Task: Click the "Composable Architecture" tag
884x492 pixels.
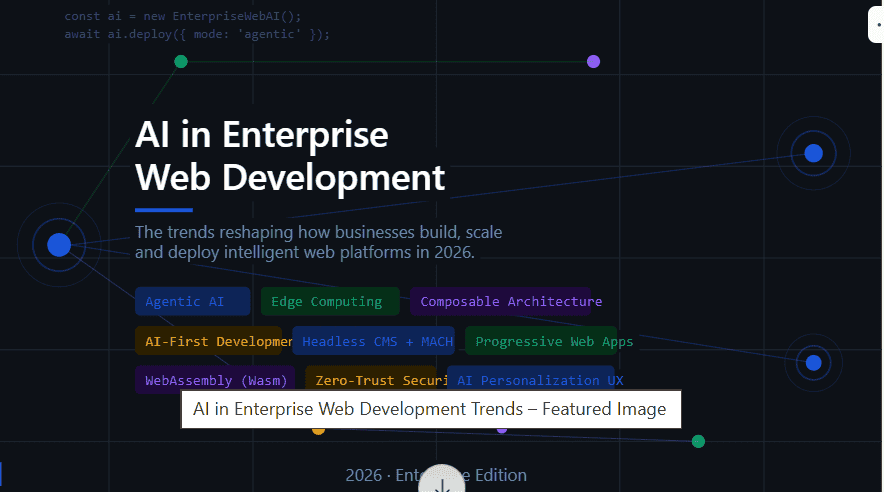Action: 501,302
